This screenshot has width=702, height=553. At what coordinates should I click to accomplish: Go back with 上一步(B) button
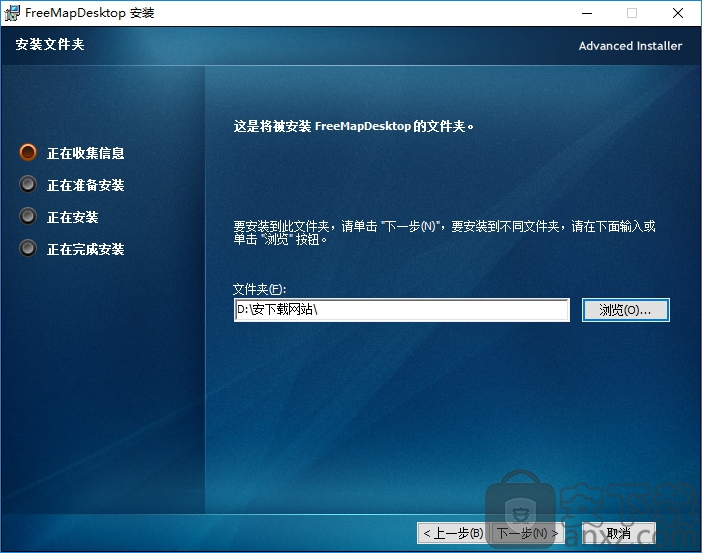[453, 533]
